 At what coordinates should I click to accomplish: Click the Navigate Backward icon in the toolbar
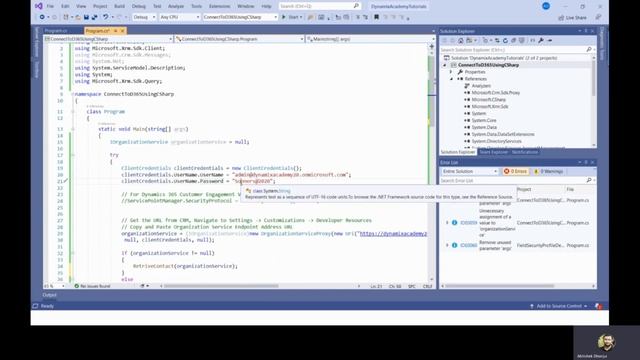[42, 17]
